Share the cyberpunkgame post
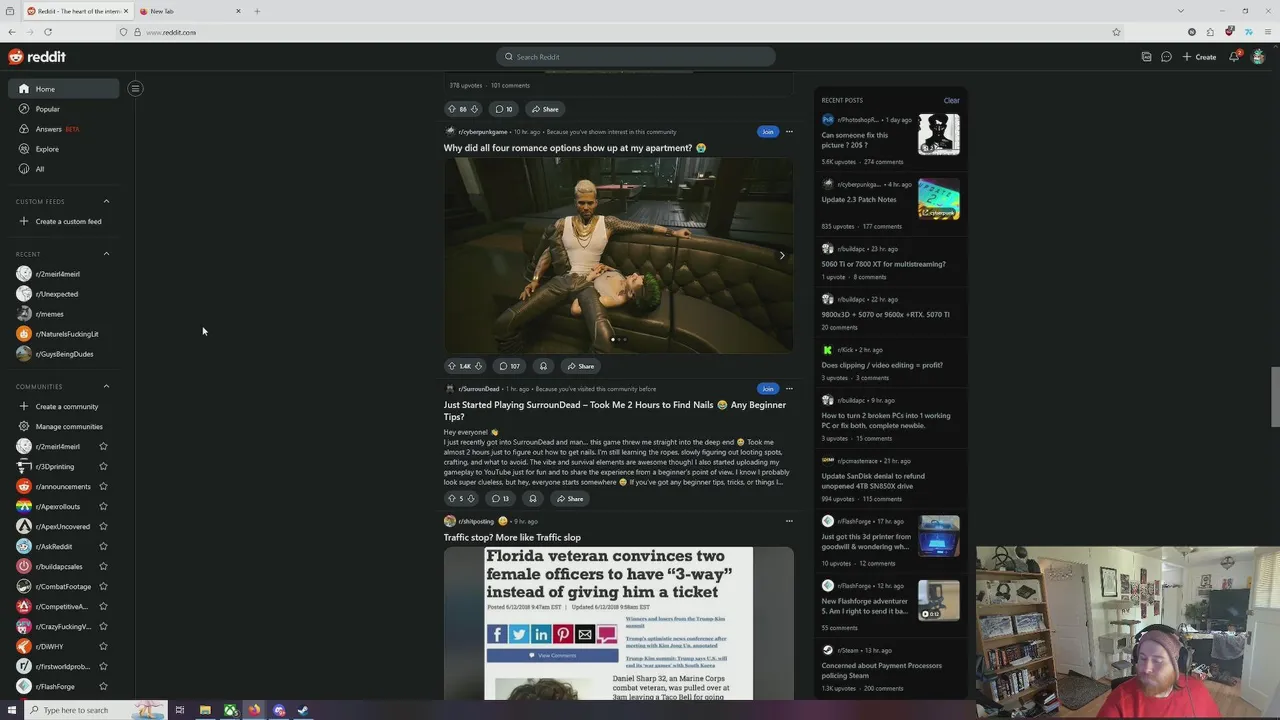 581,366
